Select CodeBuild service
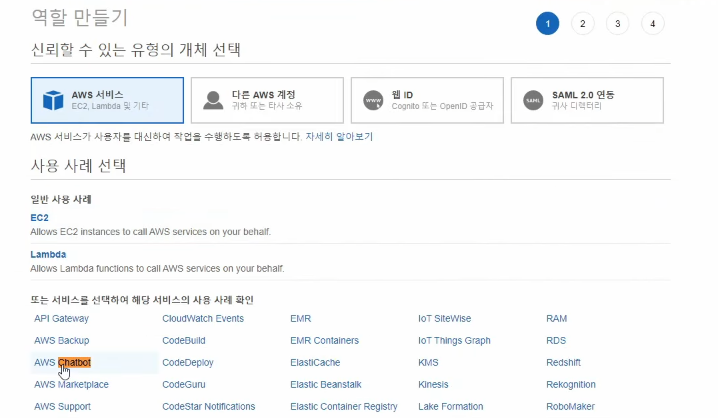Screen dimensions: 718x418 [x=184, y=341]
